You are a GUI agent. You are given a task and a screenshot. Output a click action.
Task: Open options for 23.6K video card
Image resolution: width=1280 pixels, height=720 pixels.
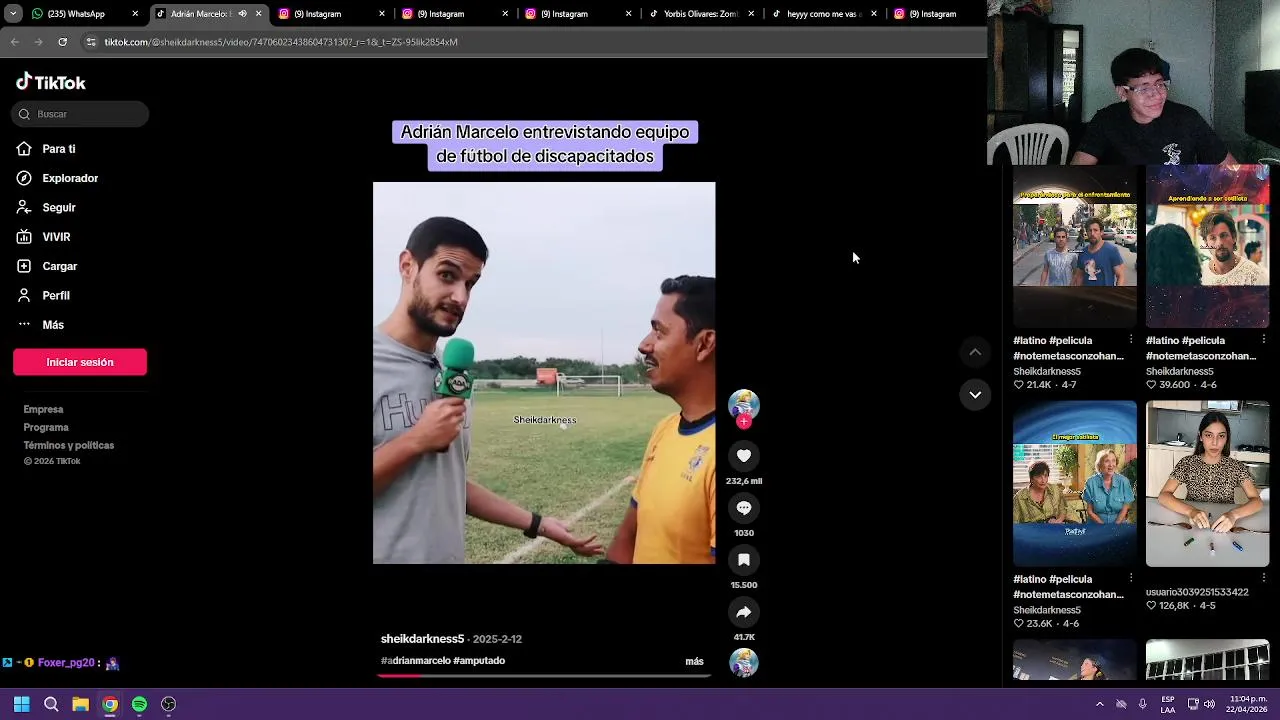pos(1131,578)
